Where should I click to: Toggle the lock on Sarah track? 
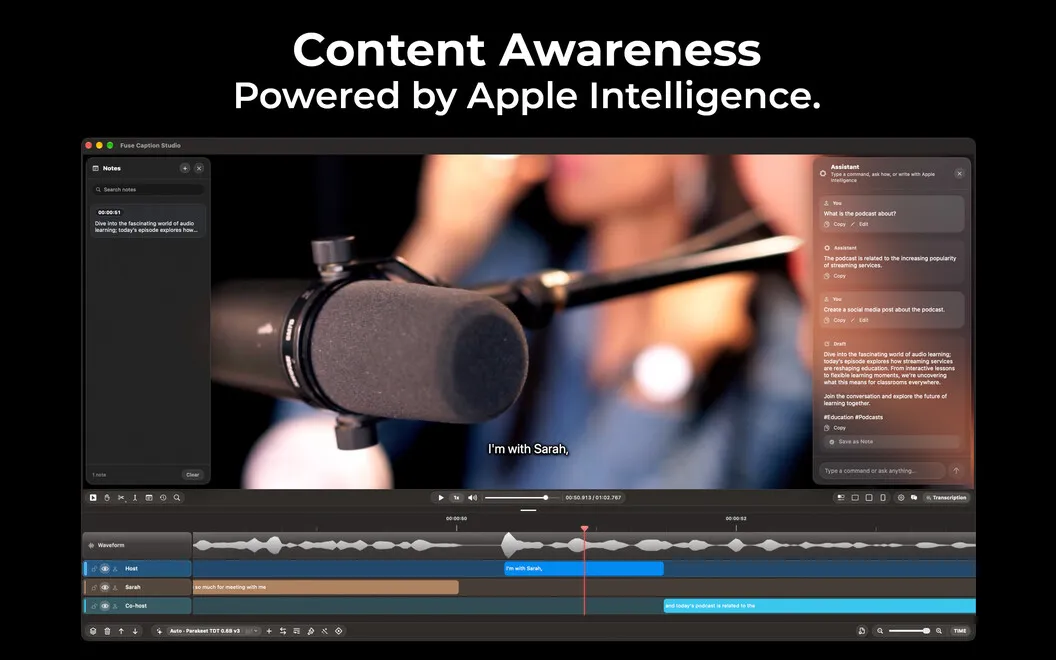pyautogui.click(x=94, y=587)
